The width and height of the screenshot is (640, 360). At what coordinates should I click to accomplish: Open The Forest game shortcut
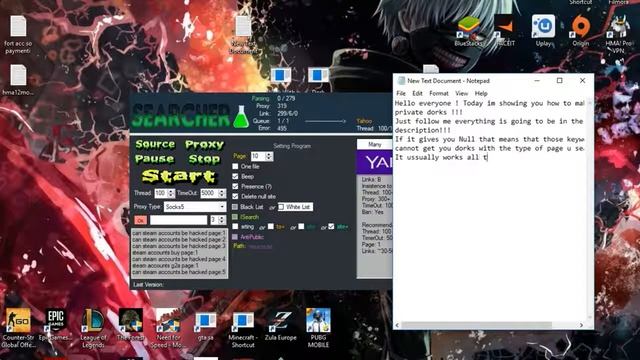click(x=131, y=324)
